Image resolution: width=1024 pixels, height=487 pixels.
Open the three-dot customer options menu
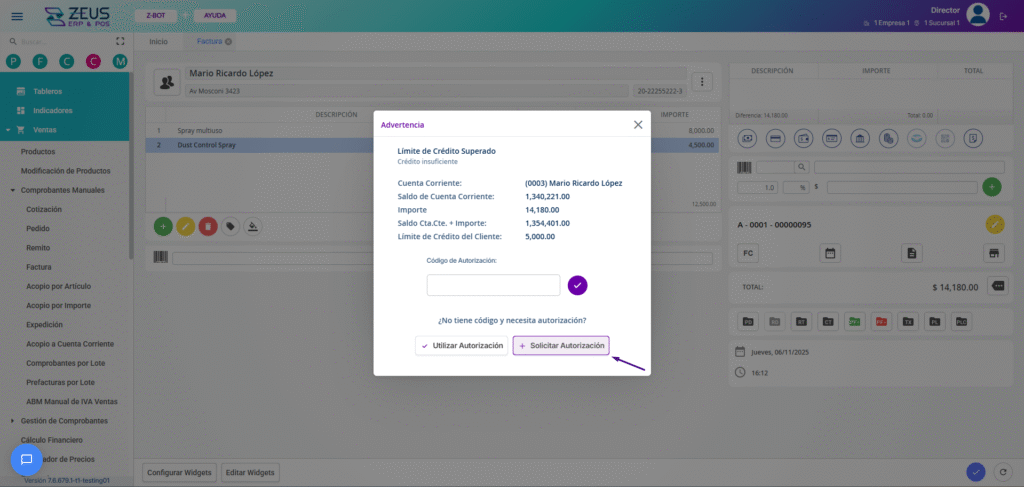pyautogui.click(x=702, y=82)
